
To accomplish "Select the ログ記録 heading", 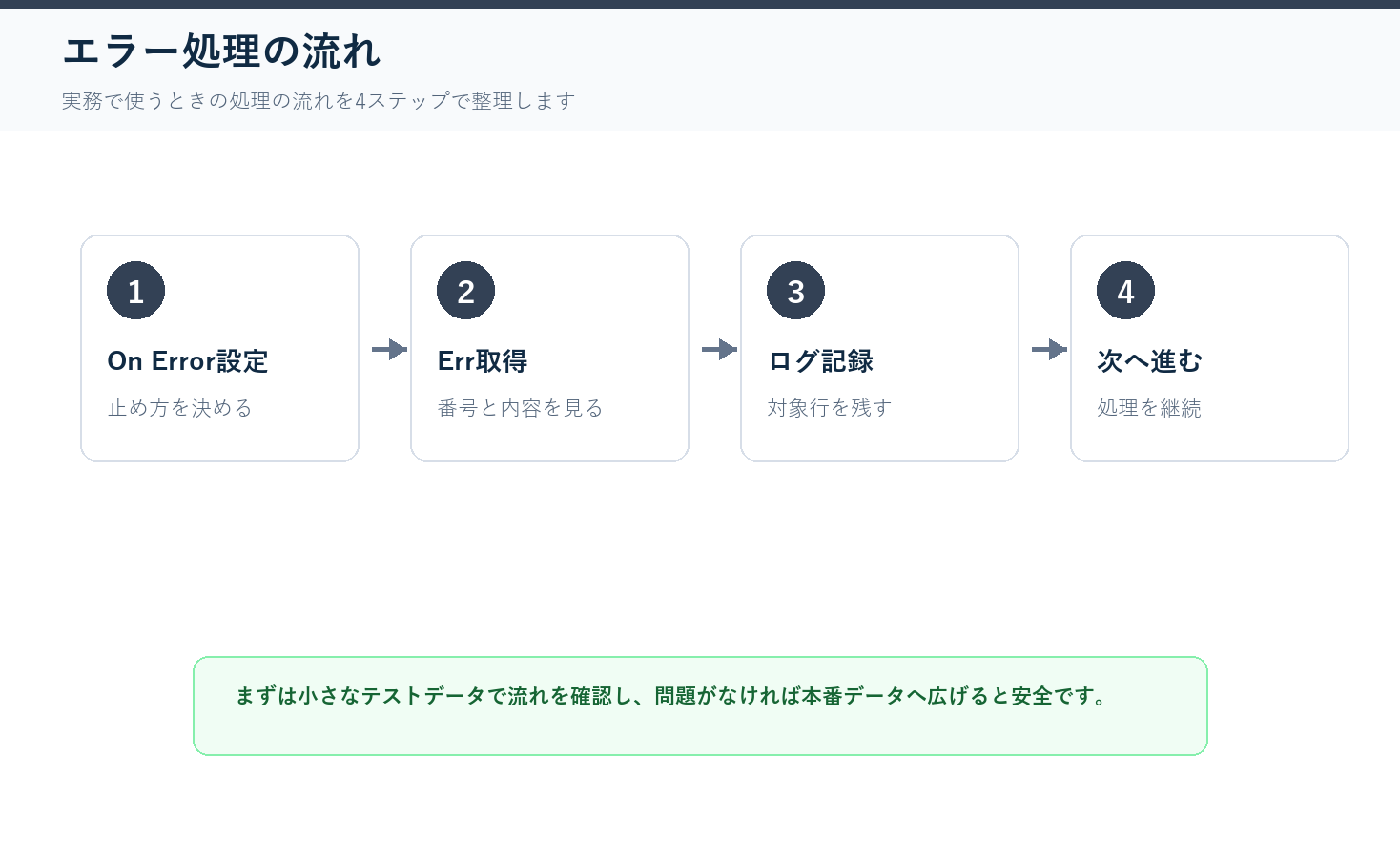I will [821, 361].
